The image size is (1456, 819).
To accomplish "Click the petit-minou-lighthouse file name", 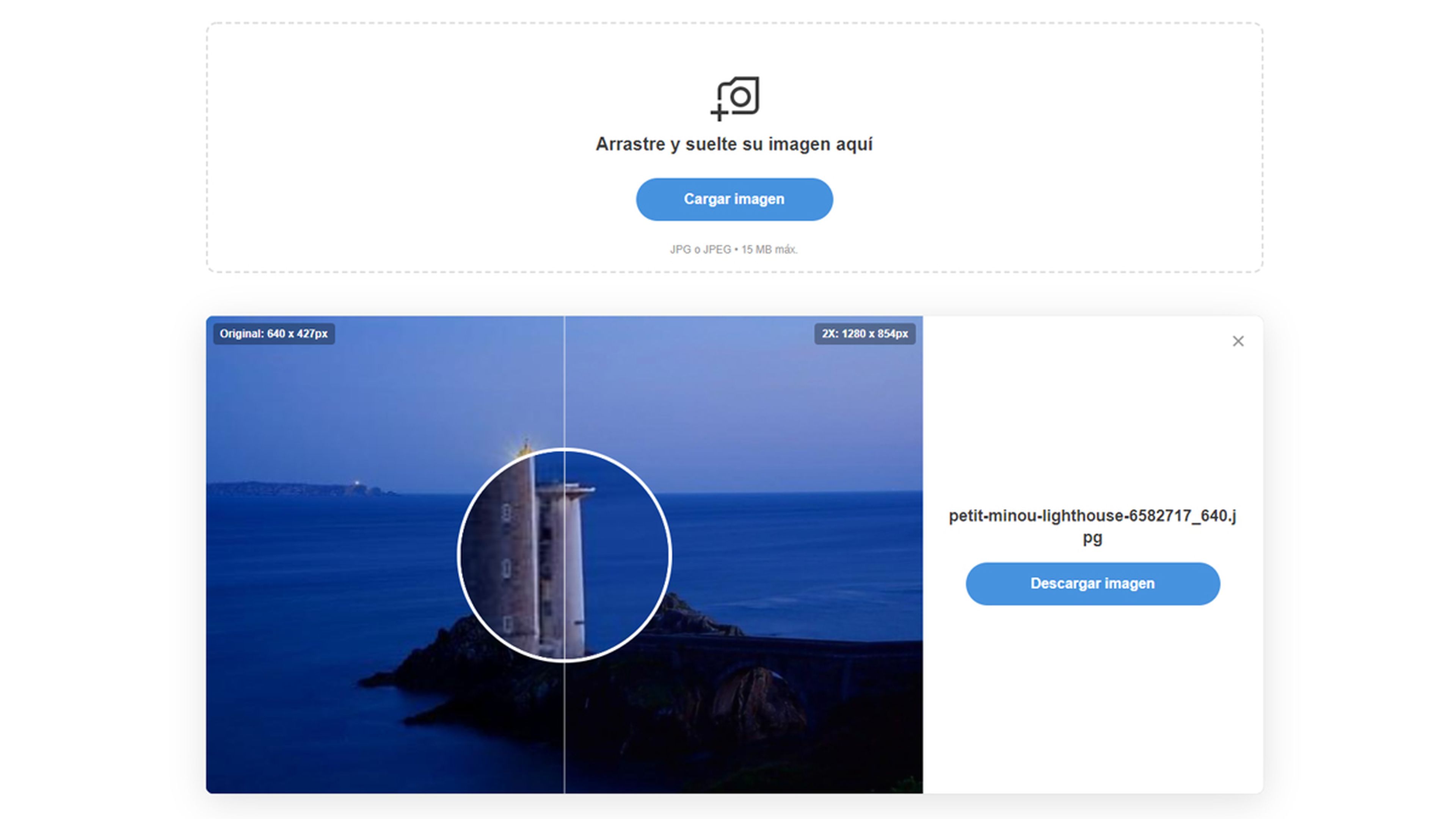I will [1092, 526].
